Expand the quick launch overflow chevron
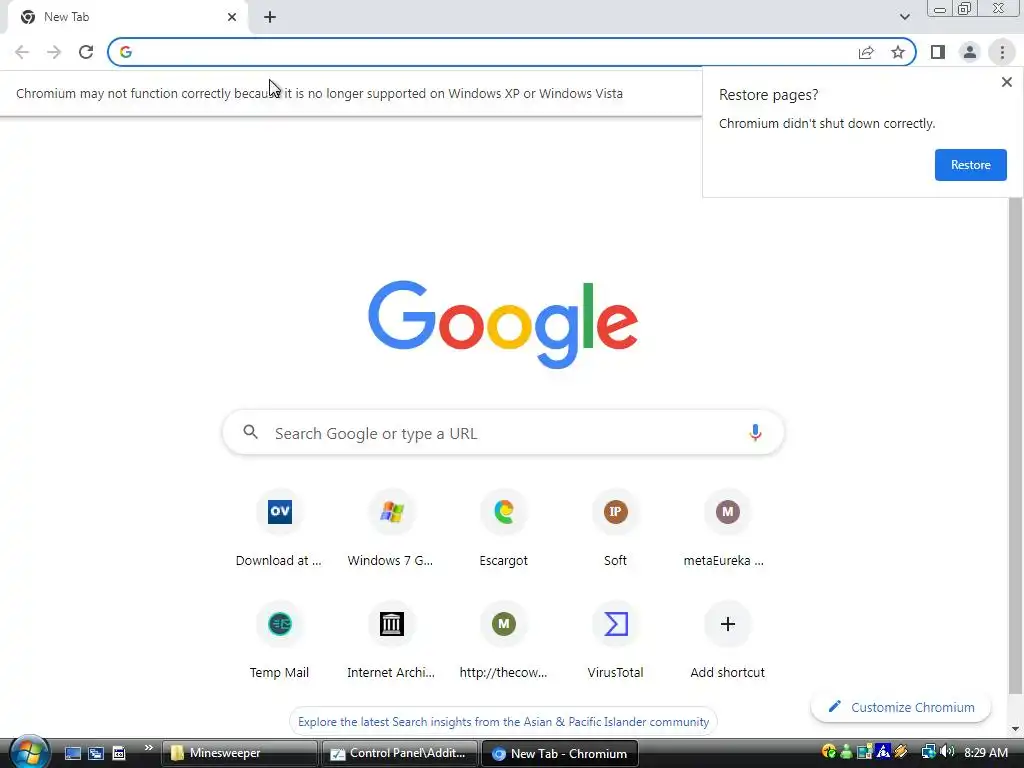This screenshot has width=1024, height=768. (x=148, y=748)
